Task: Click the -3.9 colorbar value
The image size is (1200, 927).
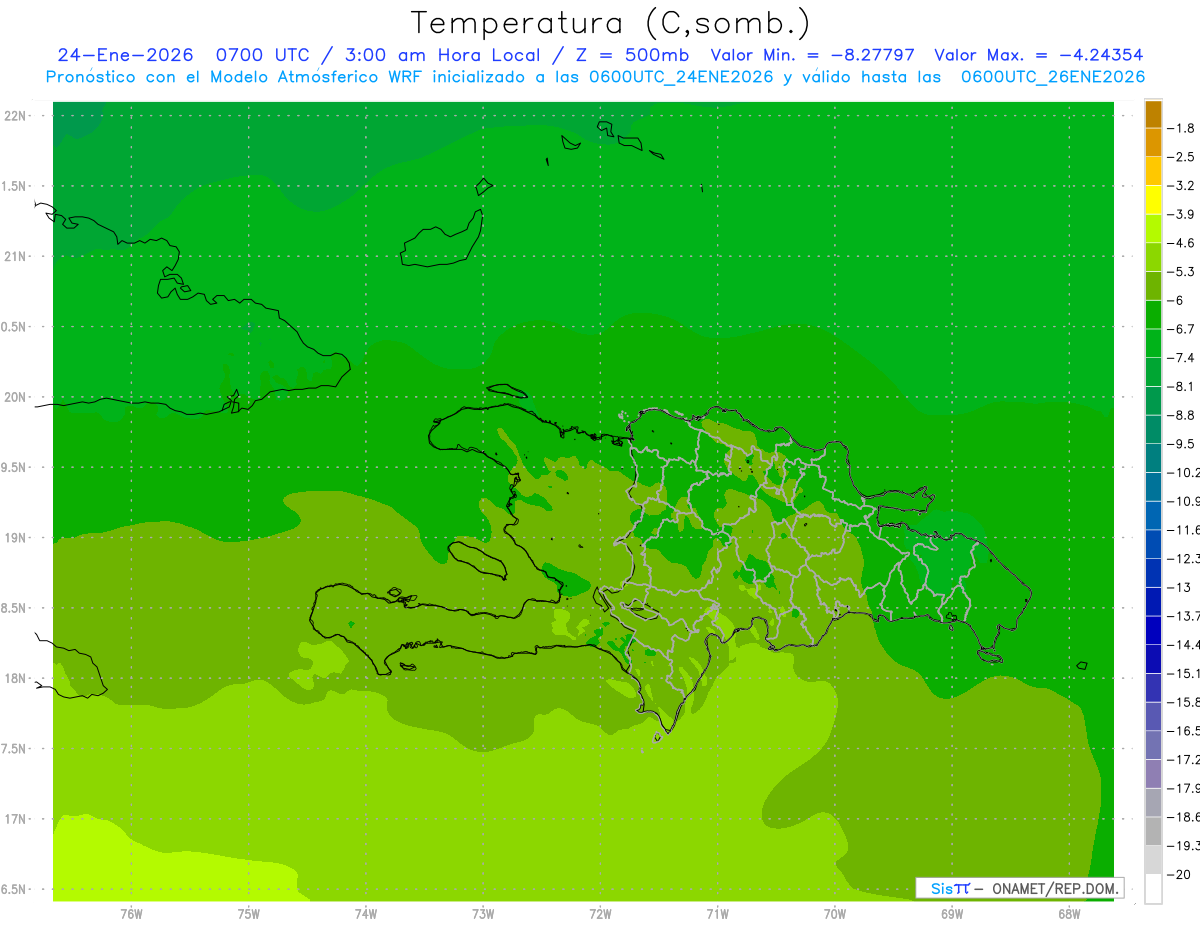Action: pyautogui.click(x=1182, y=214)
